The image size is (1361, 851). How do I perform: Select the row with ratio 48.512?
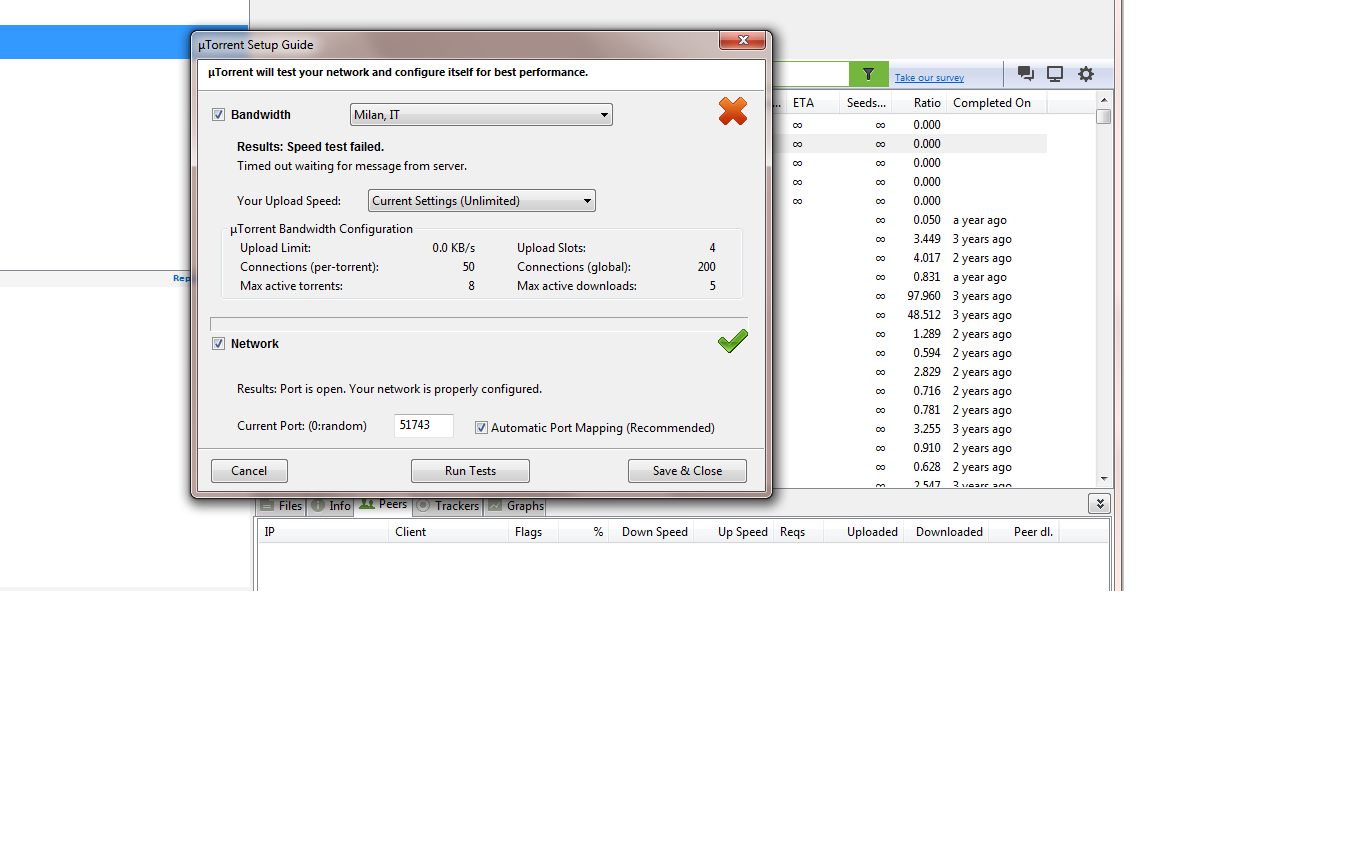pyautogui.click(x=908, y=315)
